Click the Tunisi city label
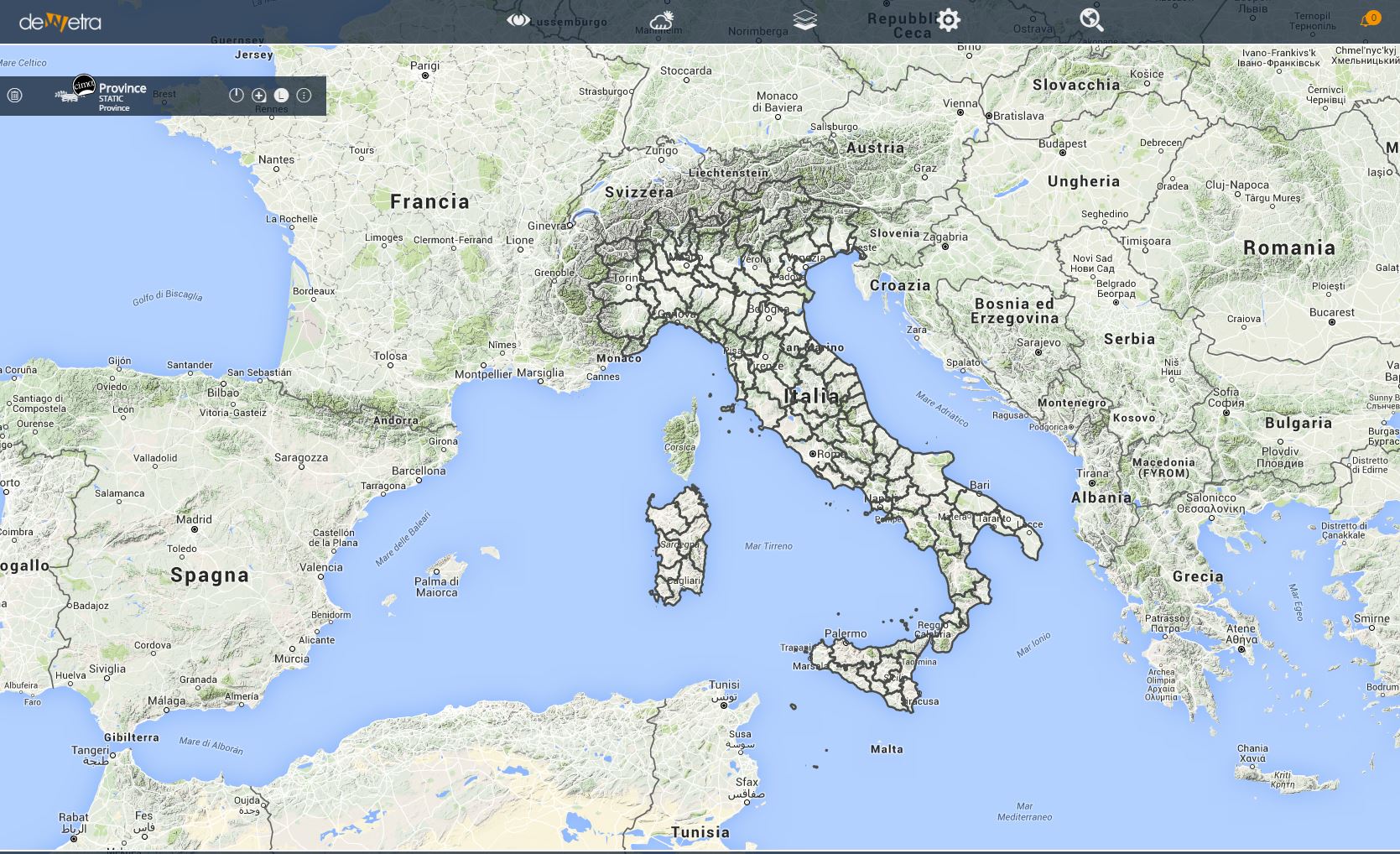Screen dimensions: 1400x854 coord(724,685)
